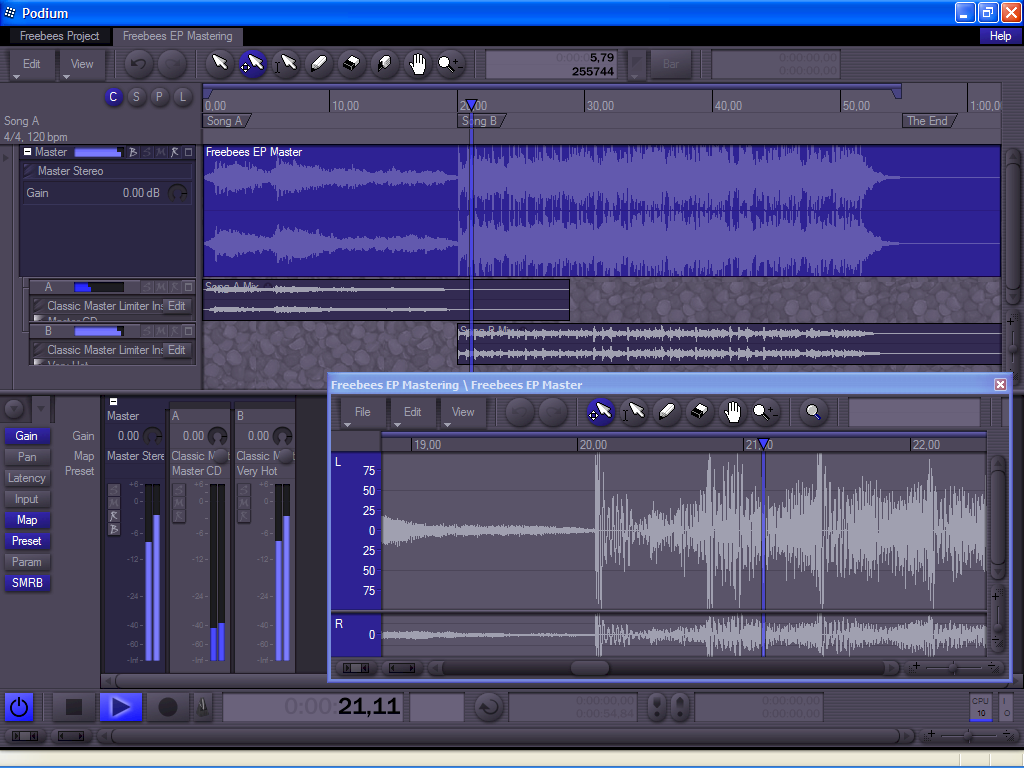Toggle the power button in transport bar
Viewport: 1024px width, 768px height.
19,707
